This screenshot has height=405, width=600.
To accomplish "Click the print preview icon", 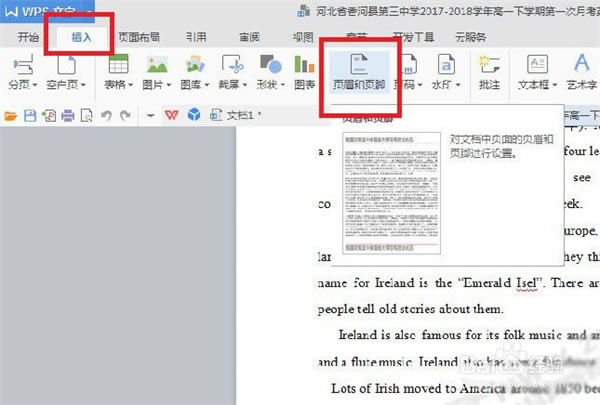I will click(x=86, y=115).
